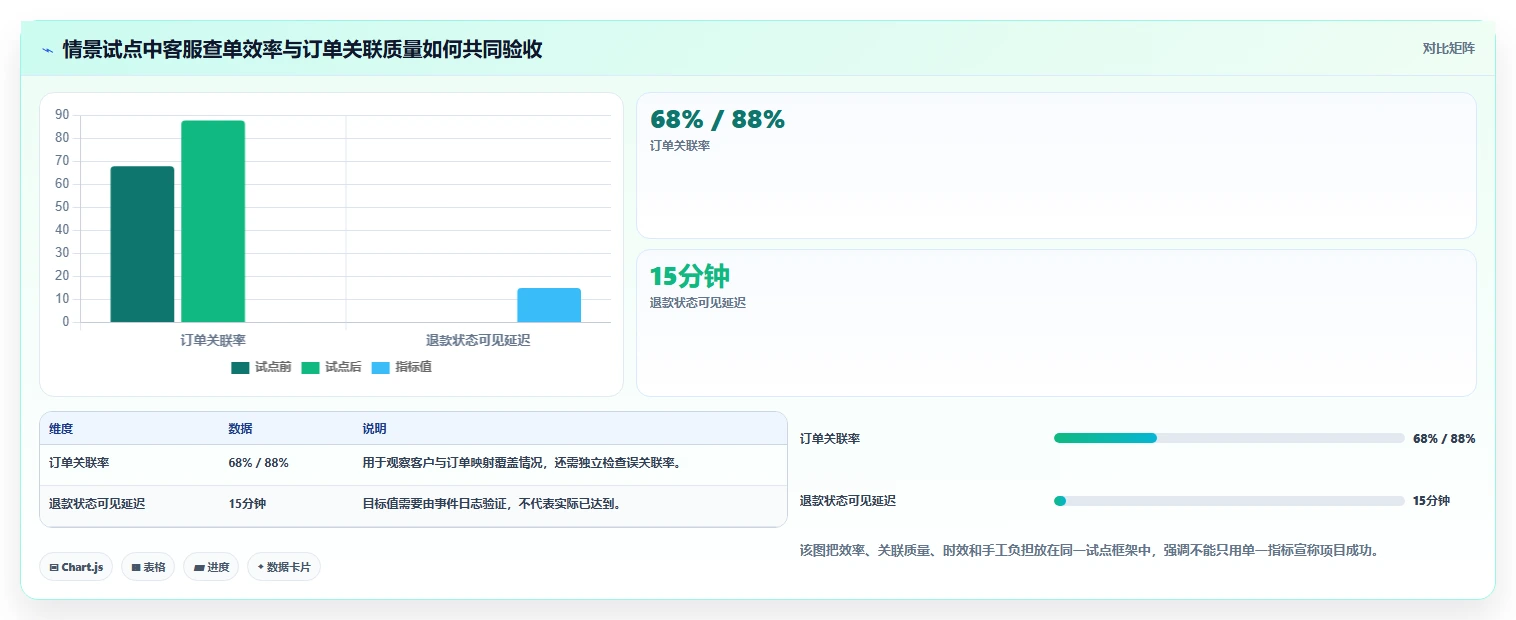Select the Chart.js tag chip

76,567
